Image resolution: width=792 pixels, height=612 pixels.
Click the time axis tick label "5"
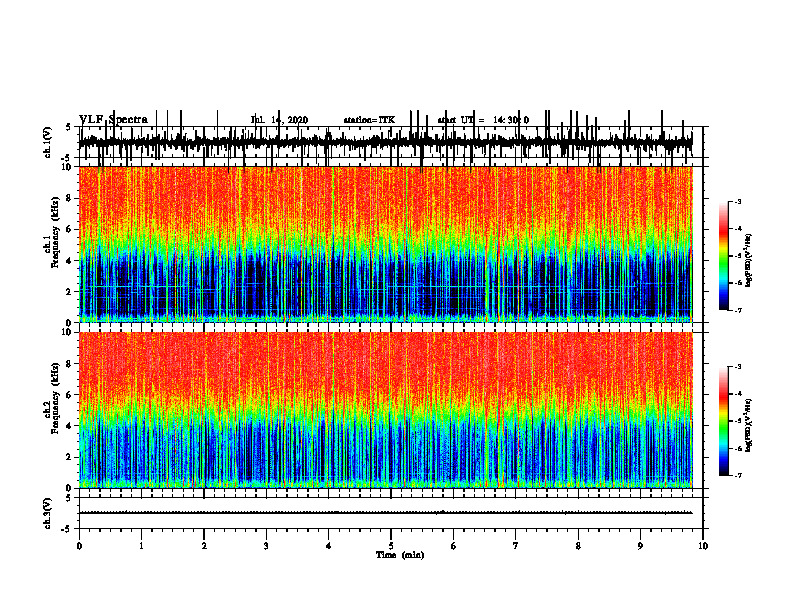coord(391,546)
